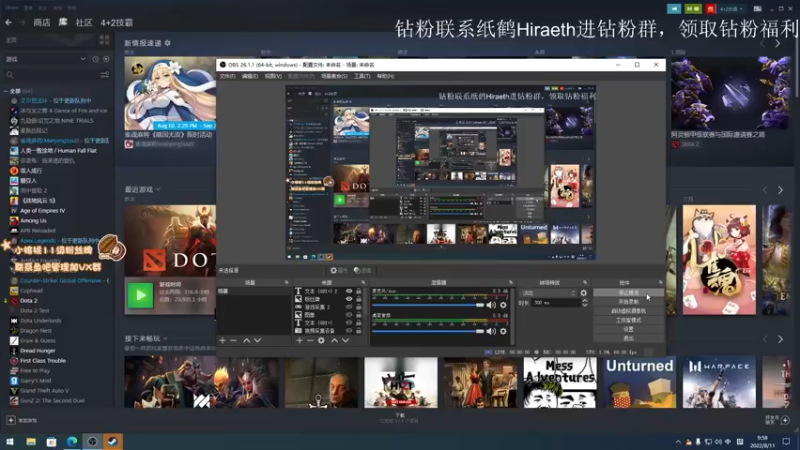Image resolution: width=800 pixels, height=450 pixels.
Task: Open source properties gear in OBS sources toolbar
Action: [321, 340]
